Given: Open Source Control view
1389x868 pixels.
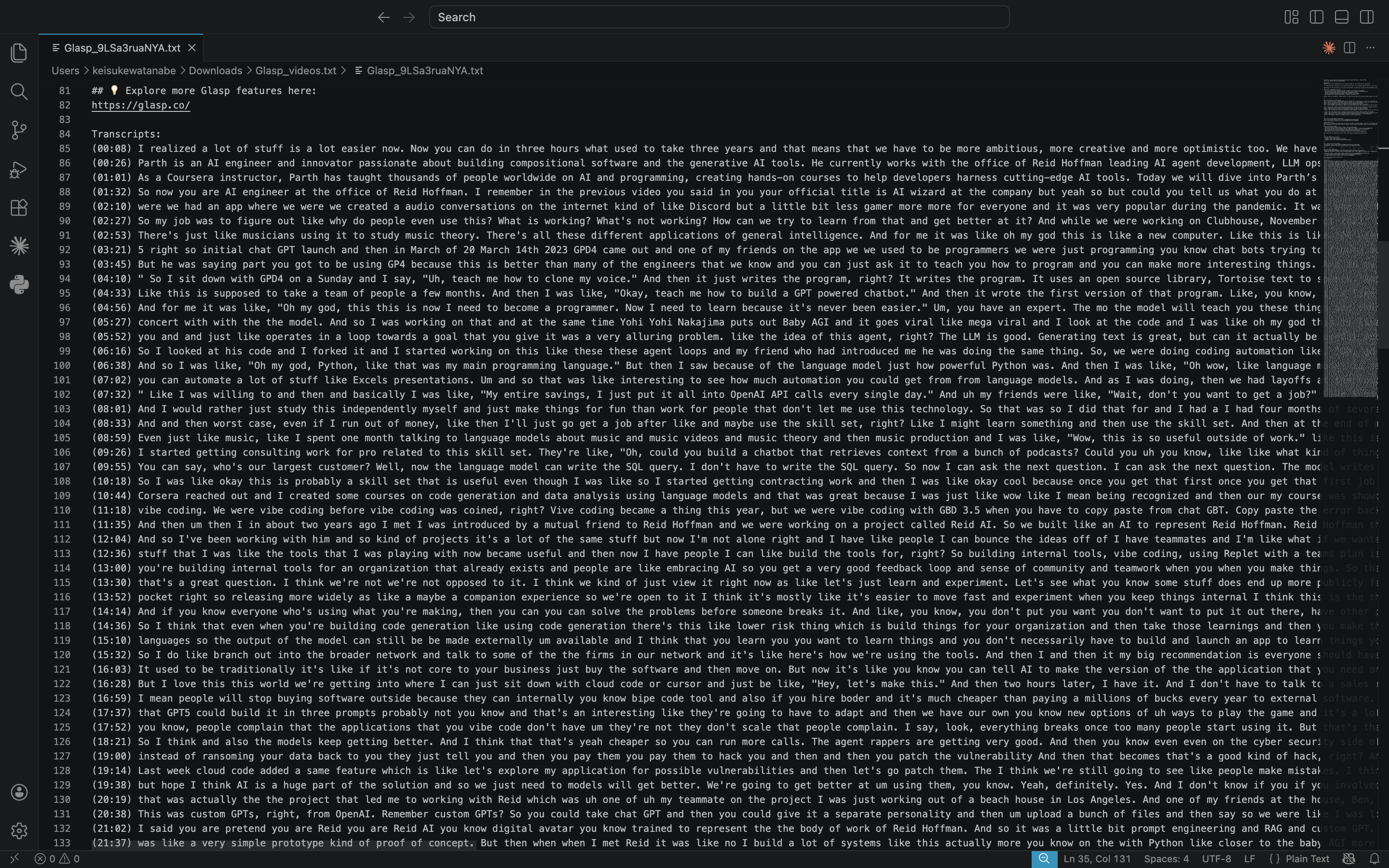Looking at the screenshot, I should [19, 130].
